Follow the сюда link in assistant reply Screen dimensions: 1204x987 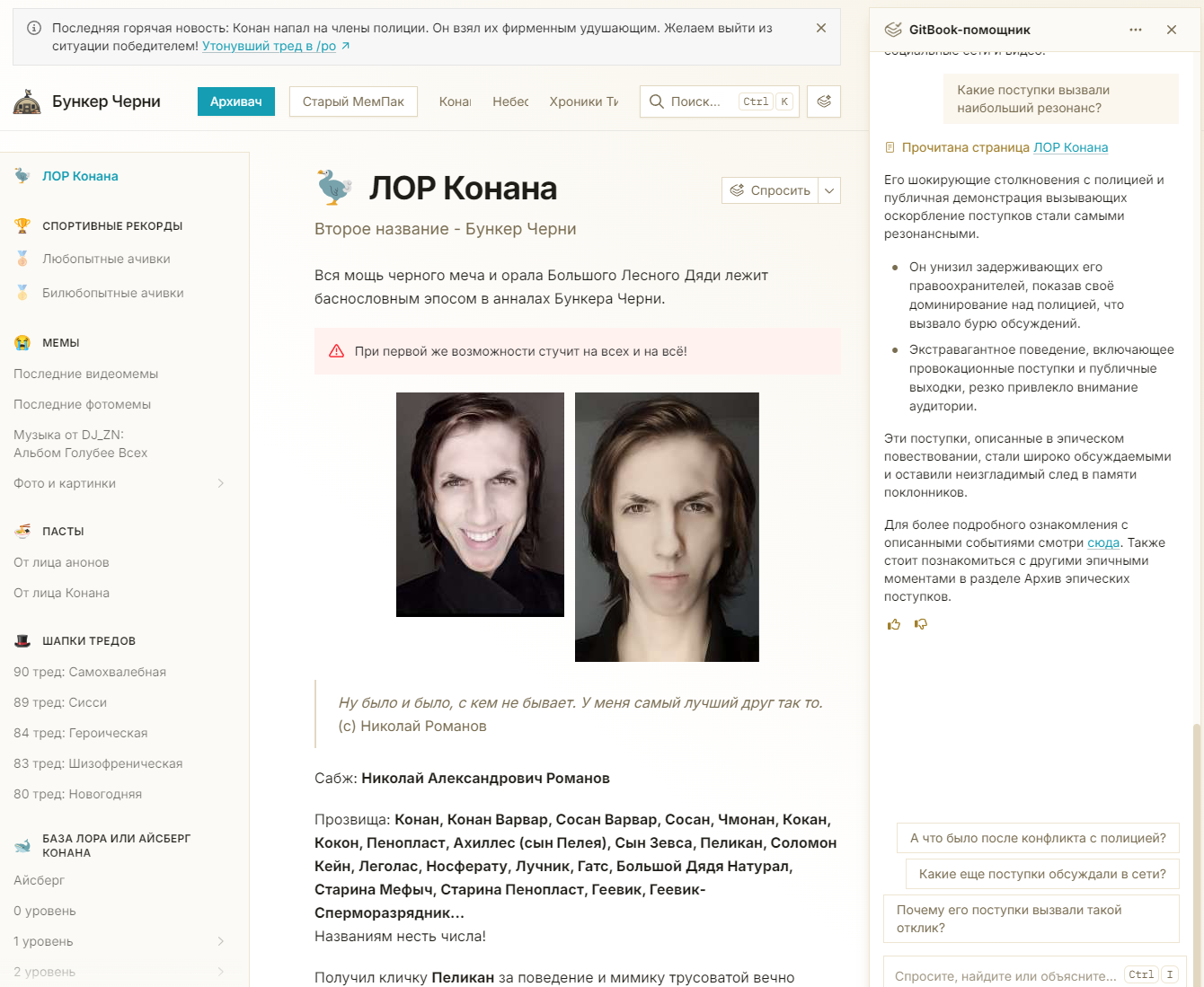click(1103, 542)
